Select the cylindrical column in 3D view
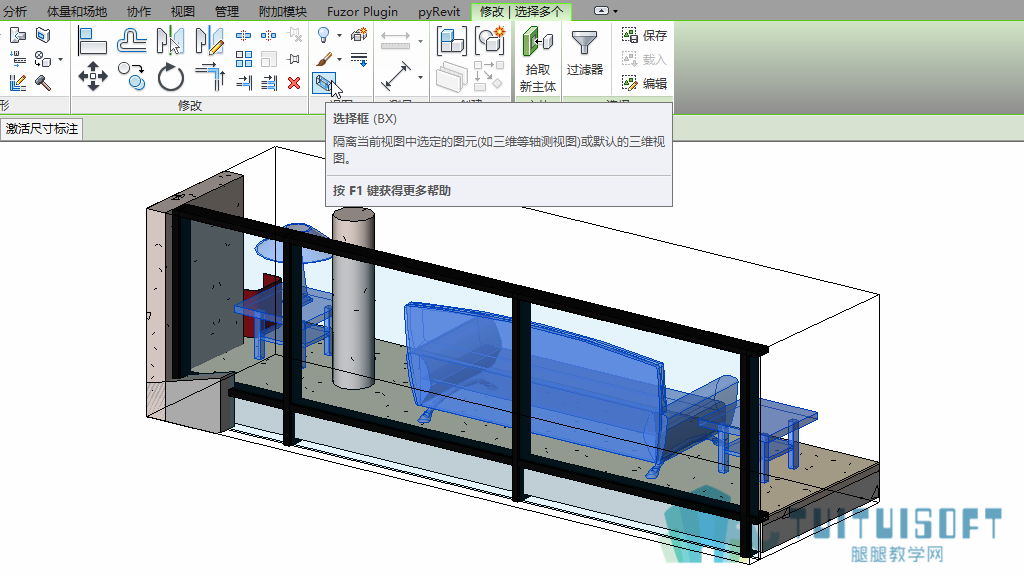The height and width of the screenshot is (576, 1024). 353,298
